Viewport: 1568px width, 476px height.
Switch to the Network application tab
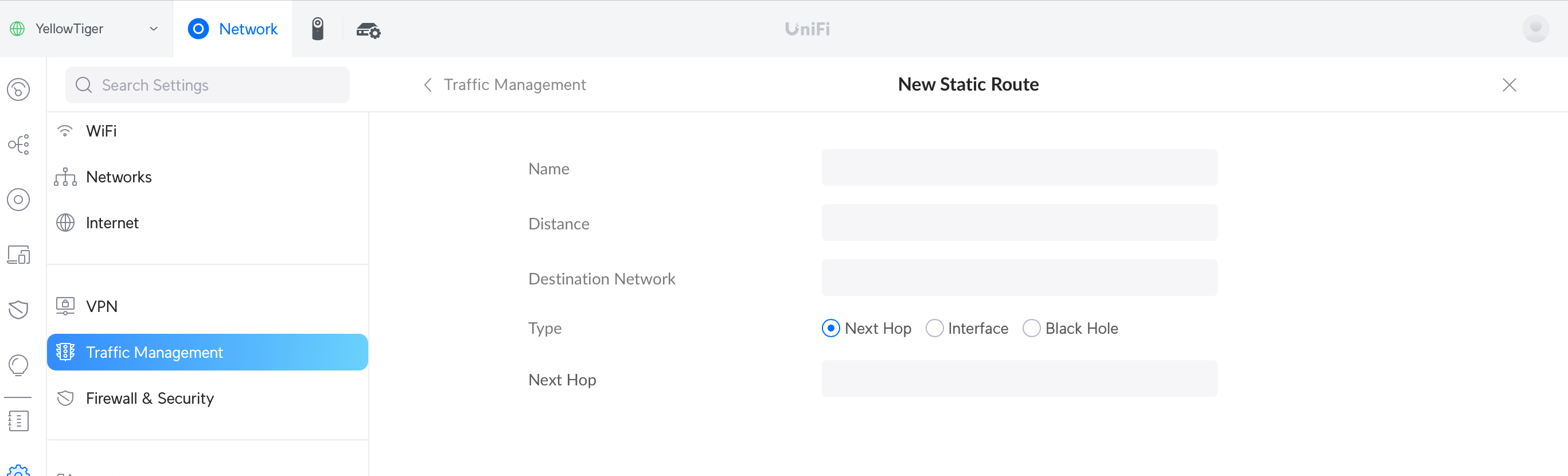click(x=232, y=29)
